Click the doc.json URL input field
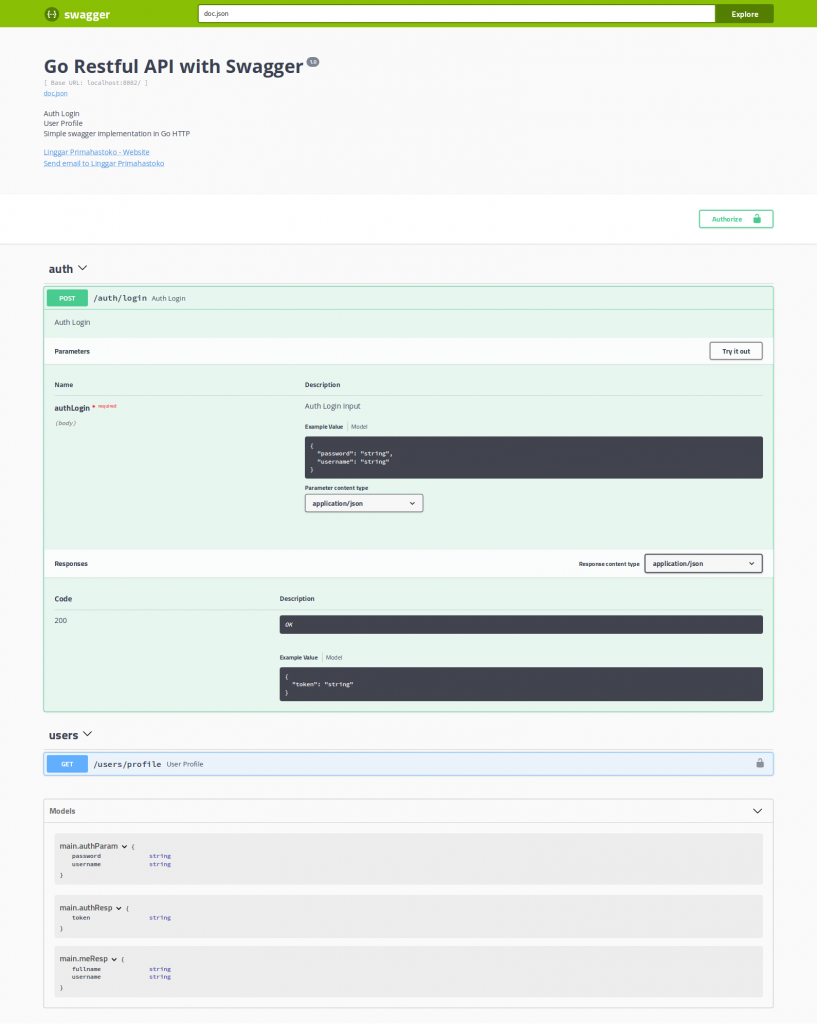Viewport: 817px width, 1024px height. tap(457, 14)
